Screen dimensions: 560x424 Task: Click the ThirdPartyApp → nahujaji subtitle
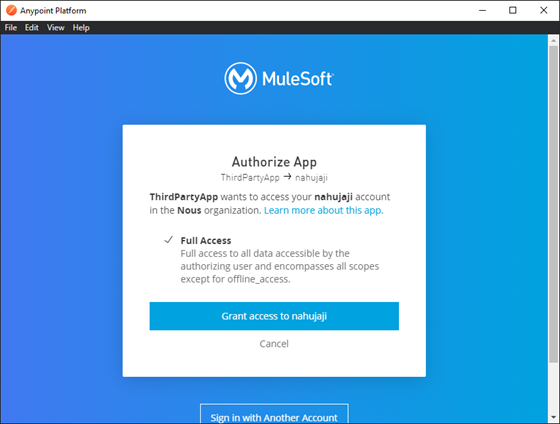(x=274, y=177)
